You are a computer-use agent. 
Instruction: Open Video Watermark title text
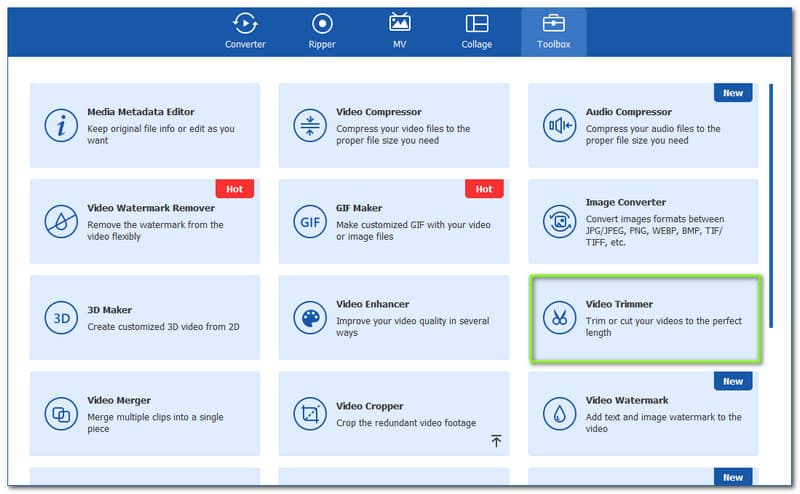pyautogui.click(x=627, y=400)
